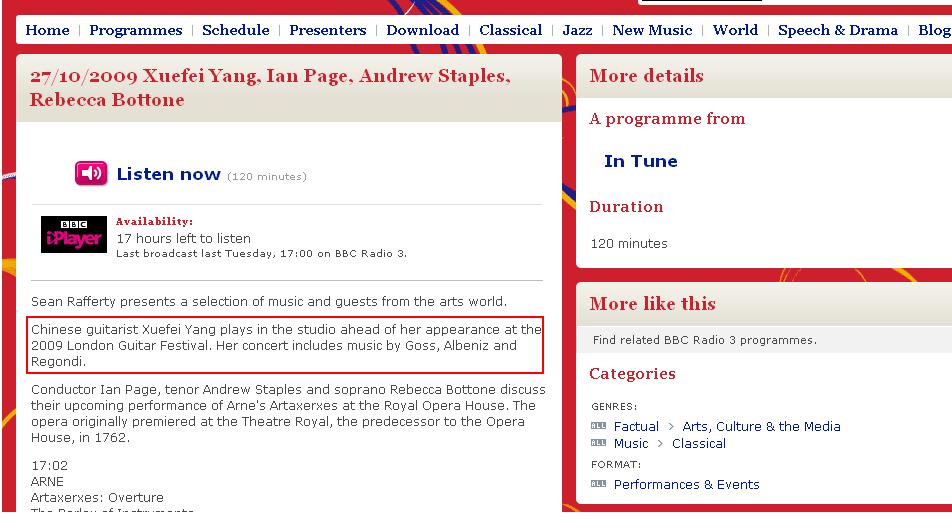
Task: Click the '17 hours left to listen' text
Action: point(184,239)
